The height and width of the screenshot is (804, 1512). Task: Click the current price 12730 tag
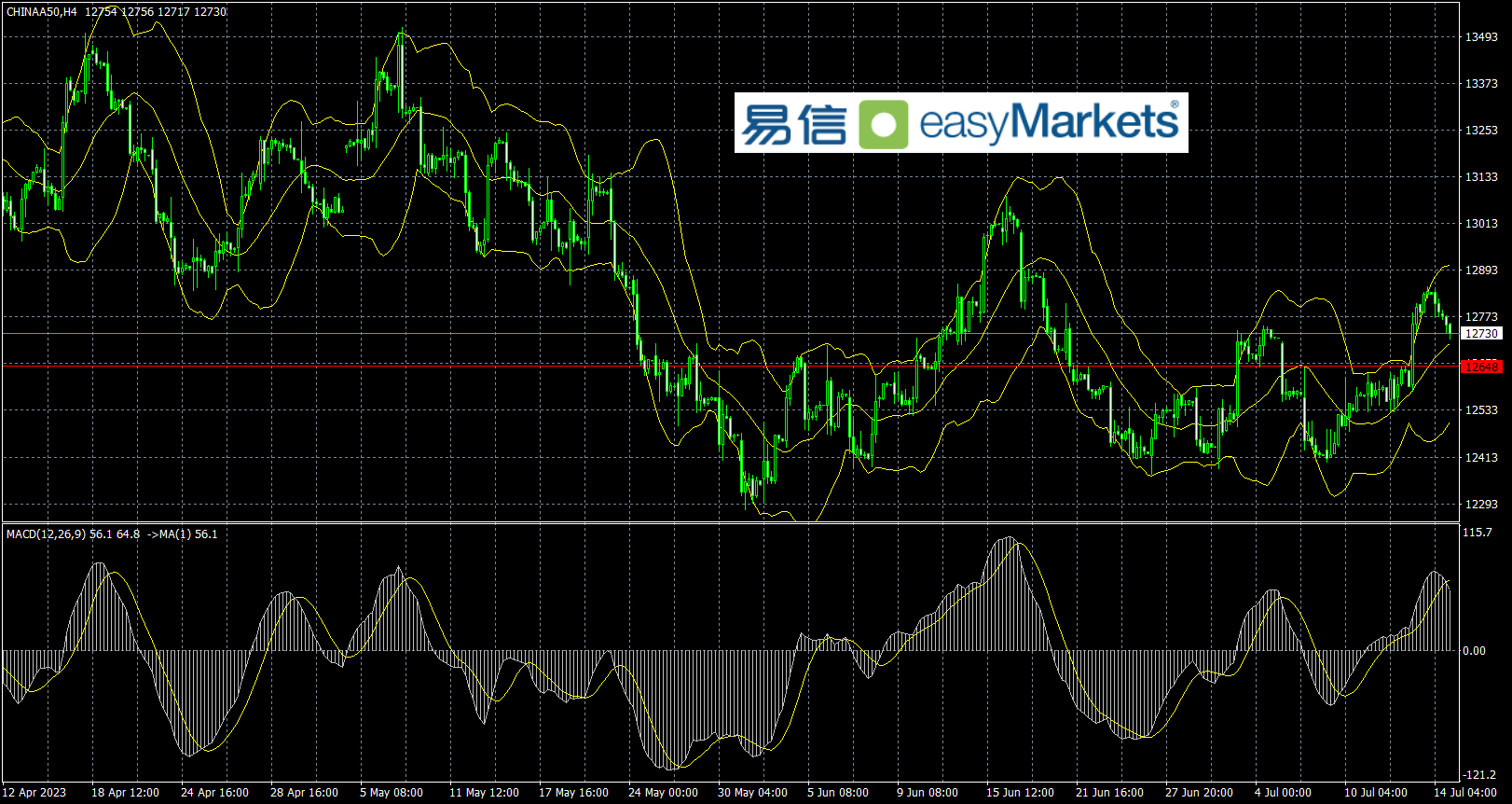[1481, 333]
